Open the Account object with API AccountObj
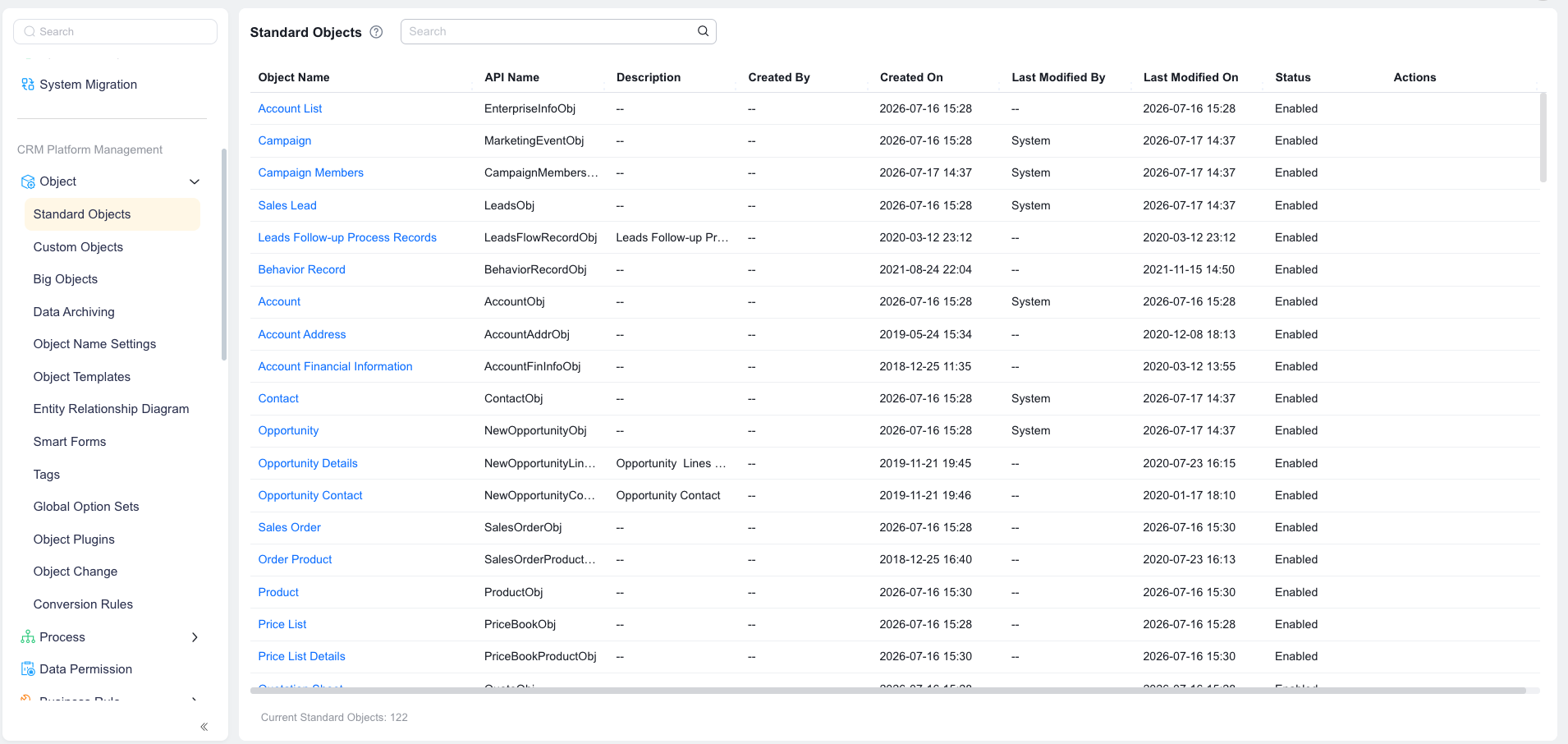 (x=279, y=301)
